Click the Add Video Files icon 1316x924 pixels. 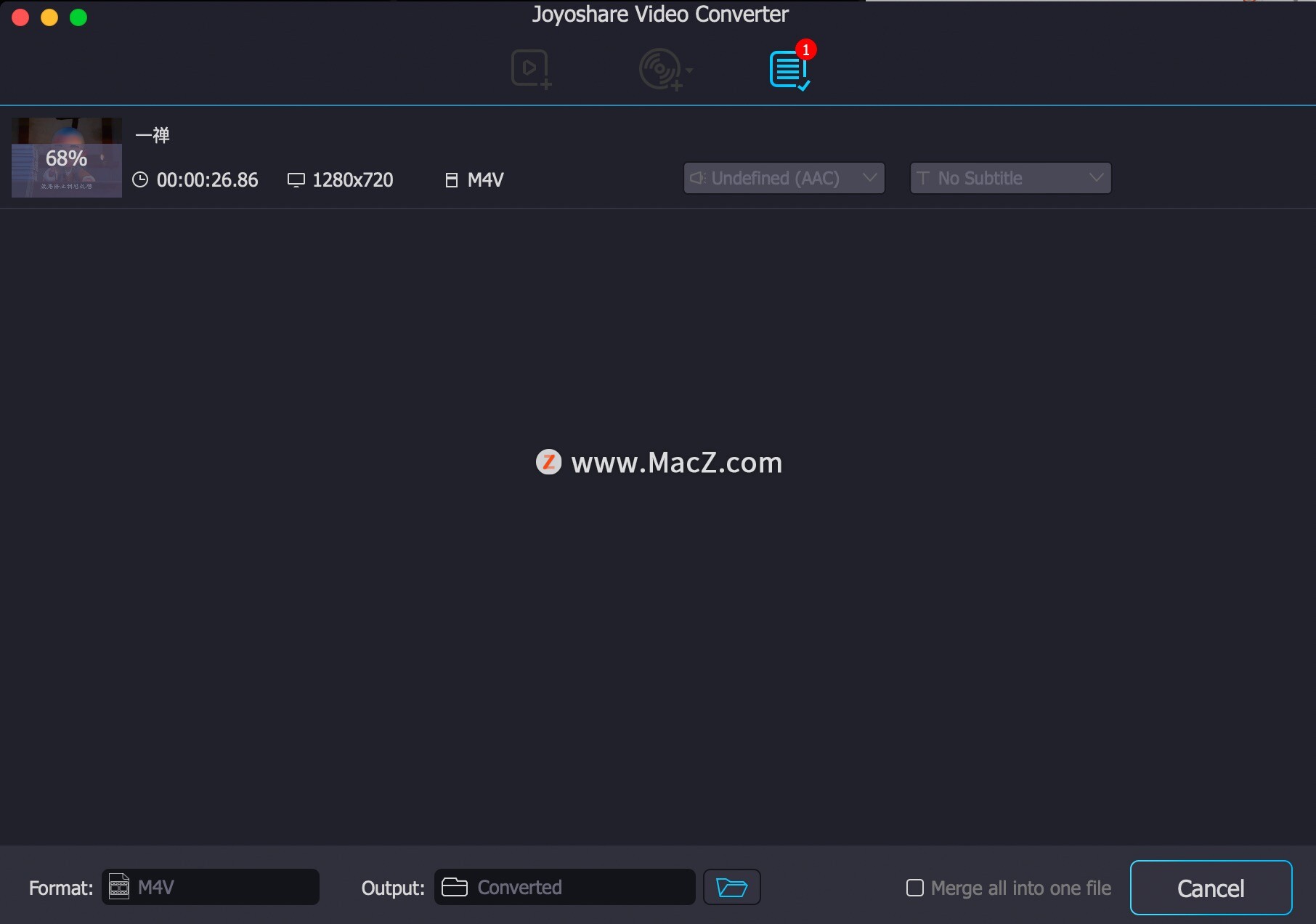point(531,70)
